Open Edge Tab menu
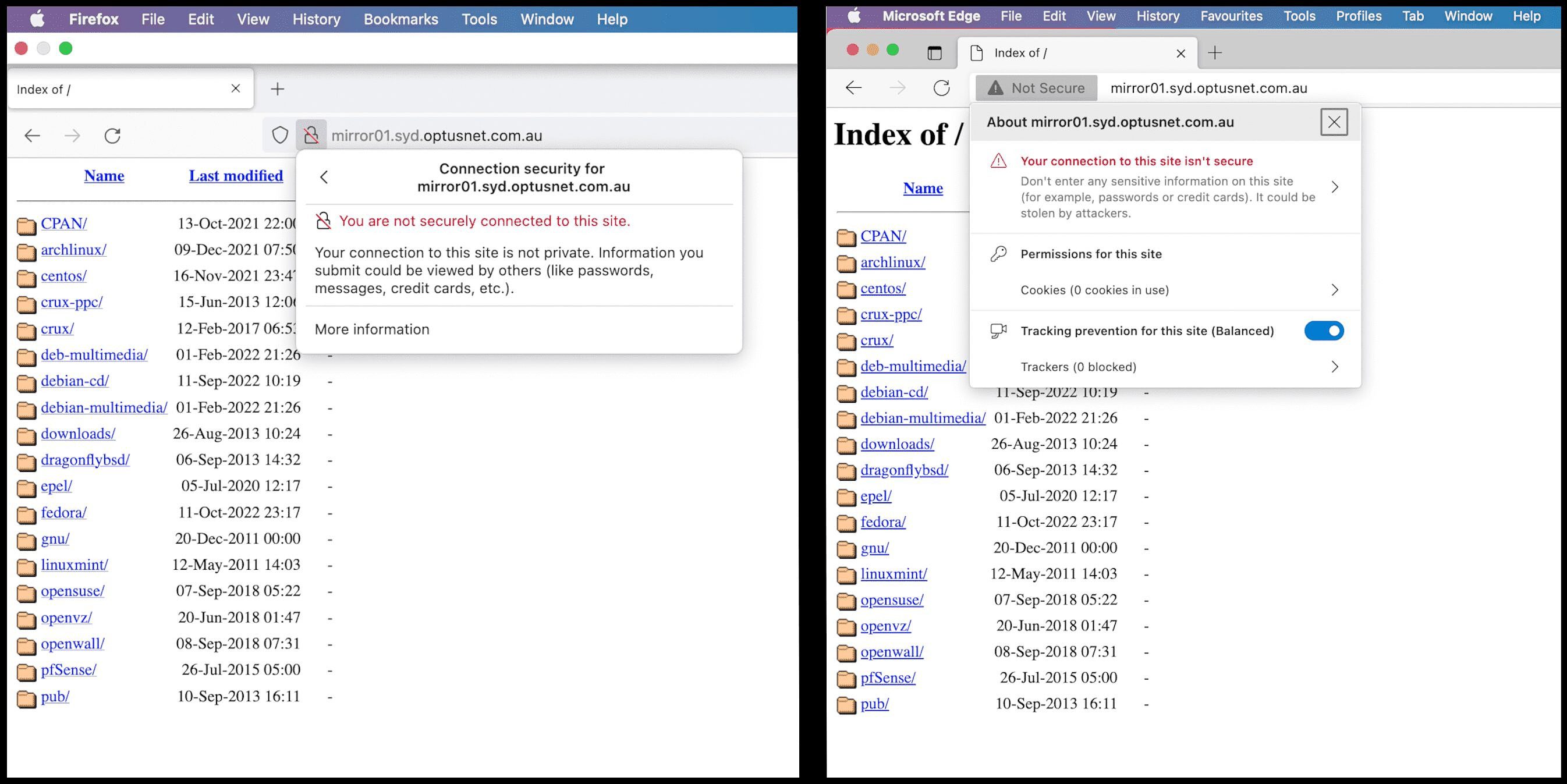 [x=1413, y=16]
